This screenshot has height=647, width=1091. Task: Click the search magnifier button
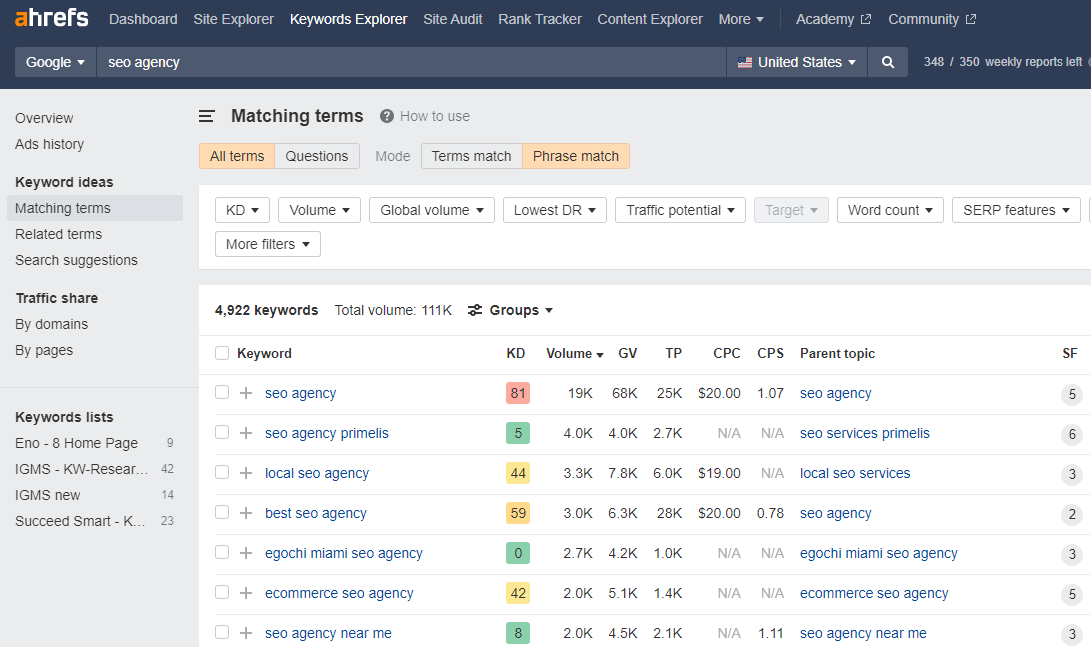[x=887, y=62]
